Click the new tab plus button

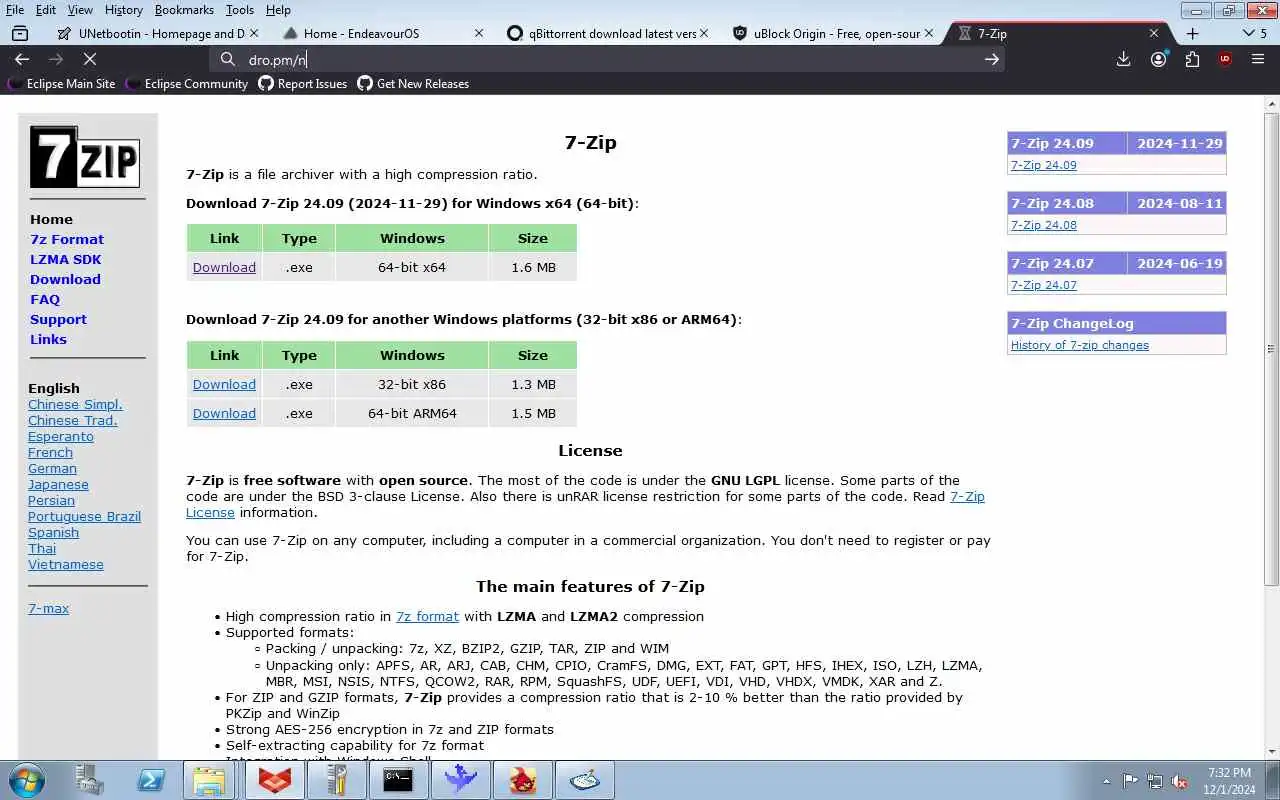1192,33
